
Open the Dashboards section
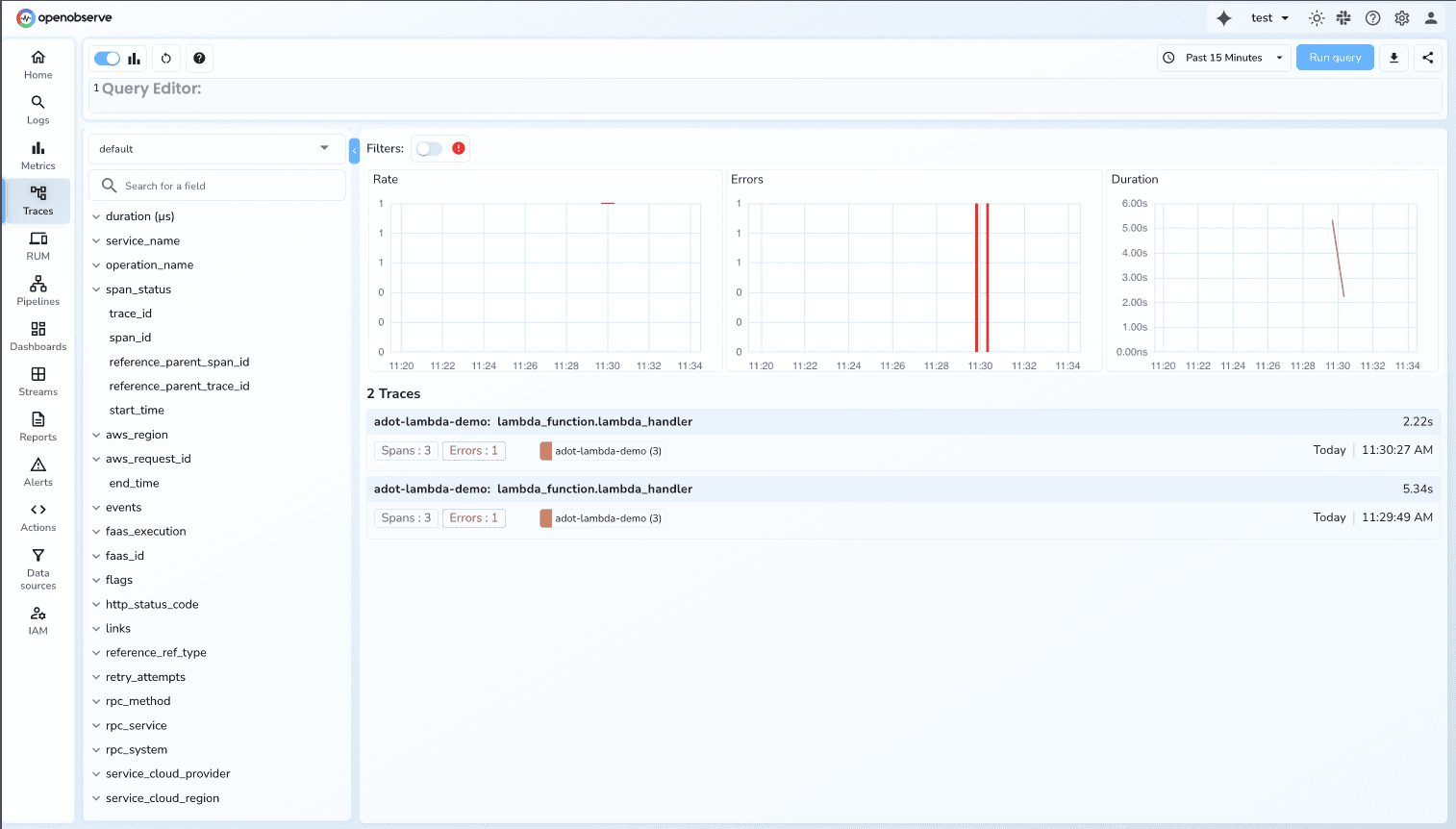pos(38,336)
